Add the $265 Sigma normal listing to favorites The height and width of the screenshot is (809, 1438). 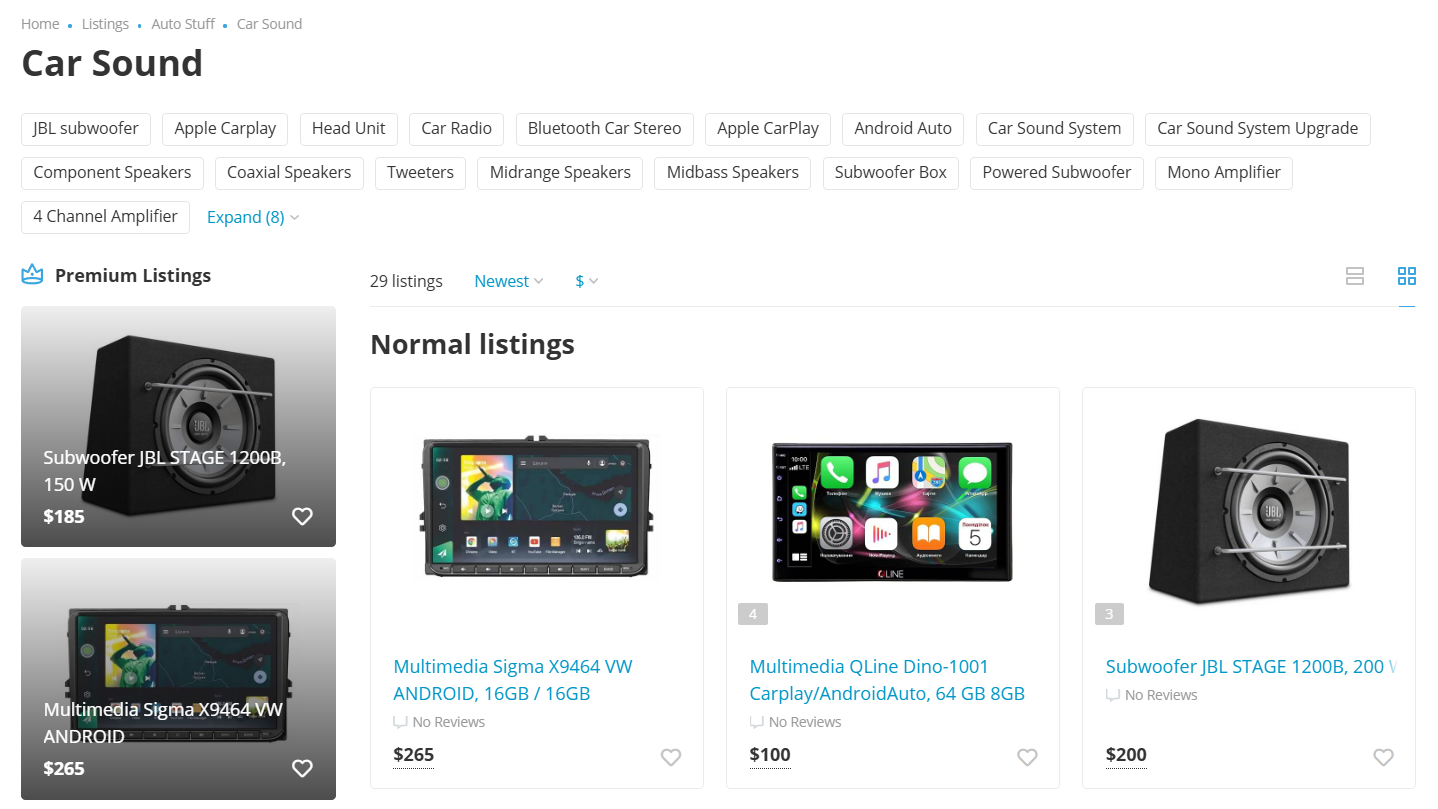[x=671, y=757]
